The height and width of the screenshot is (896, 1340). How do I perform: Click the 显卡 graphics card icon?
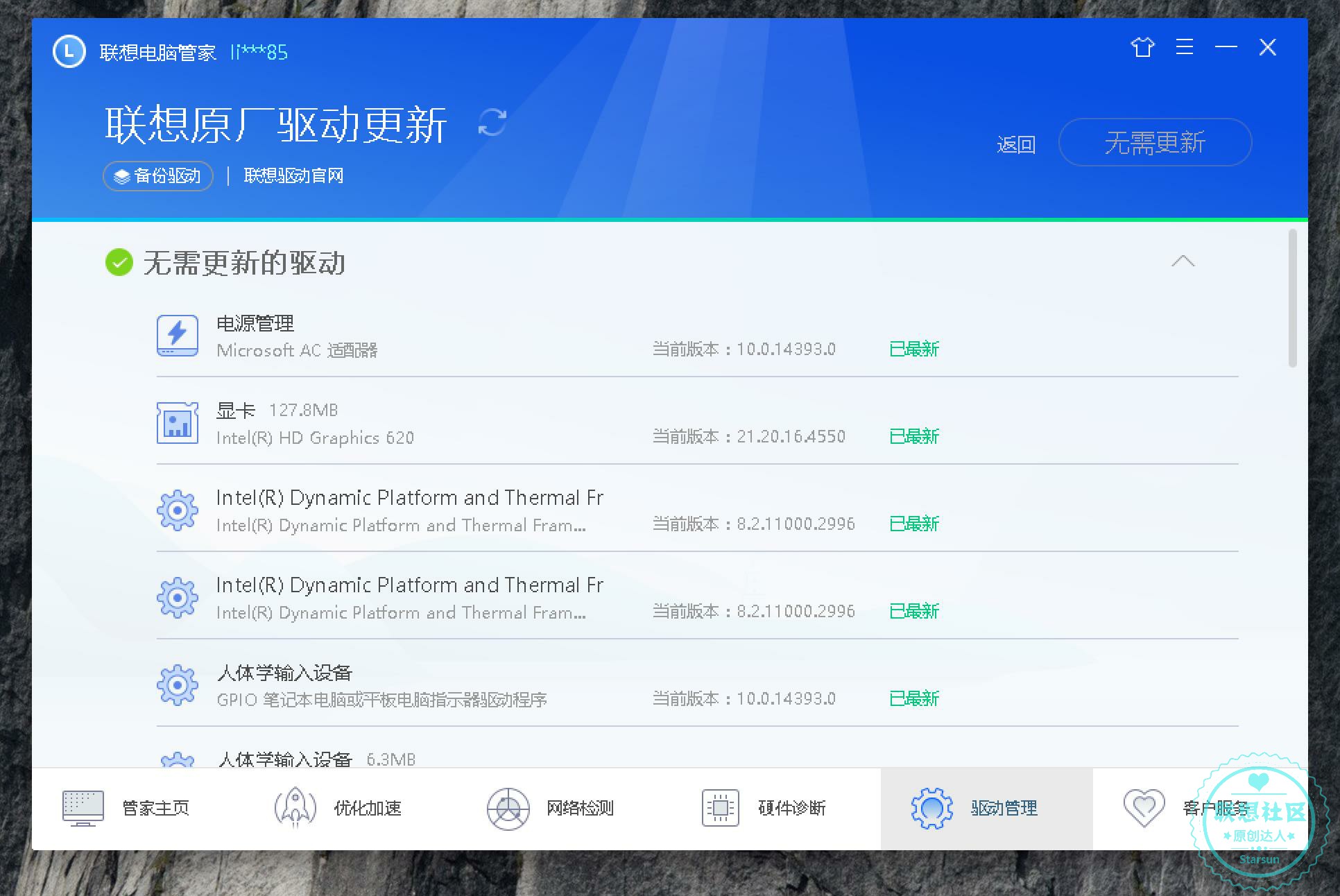(x=178, y=423)
